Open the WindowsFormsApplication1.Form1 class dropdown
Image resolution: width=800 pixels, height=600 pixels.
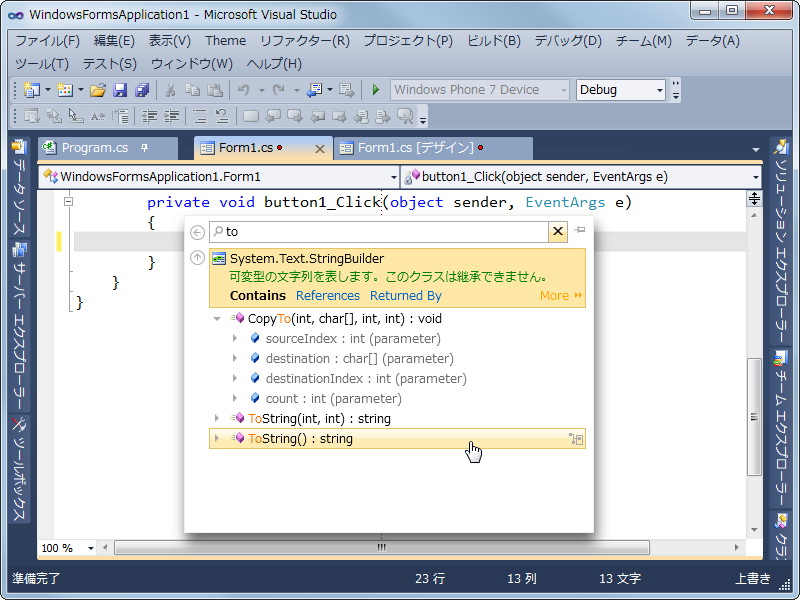click(393, 177)
